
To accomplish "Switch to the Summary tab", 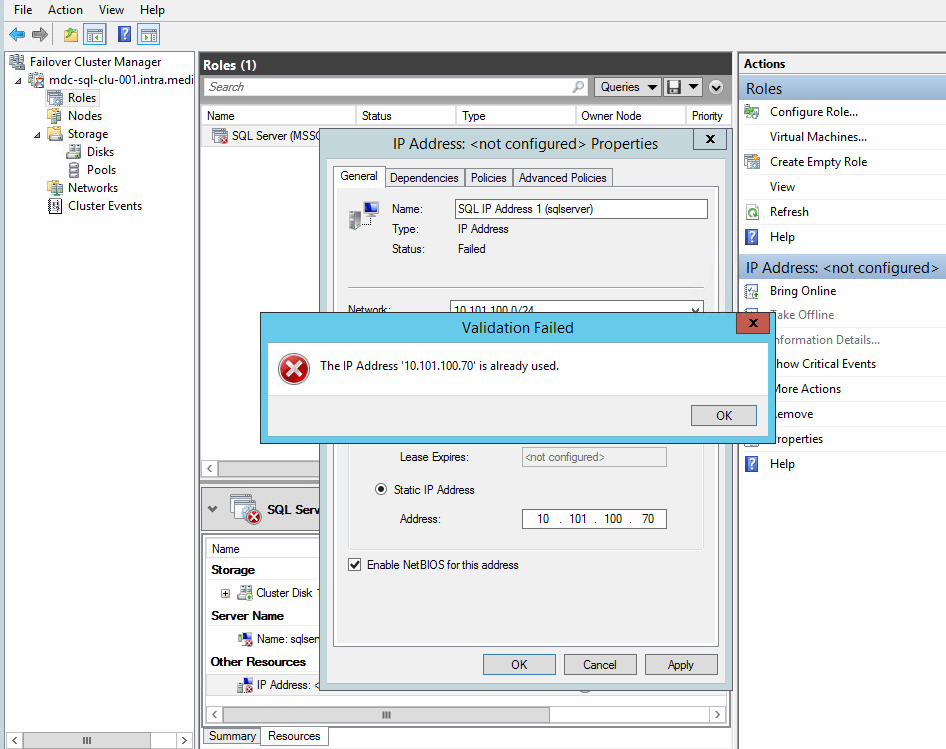I will (x=232, y=736).
